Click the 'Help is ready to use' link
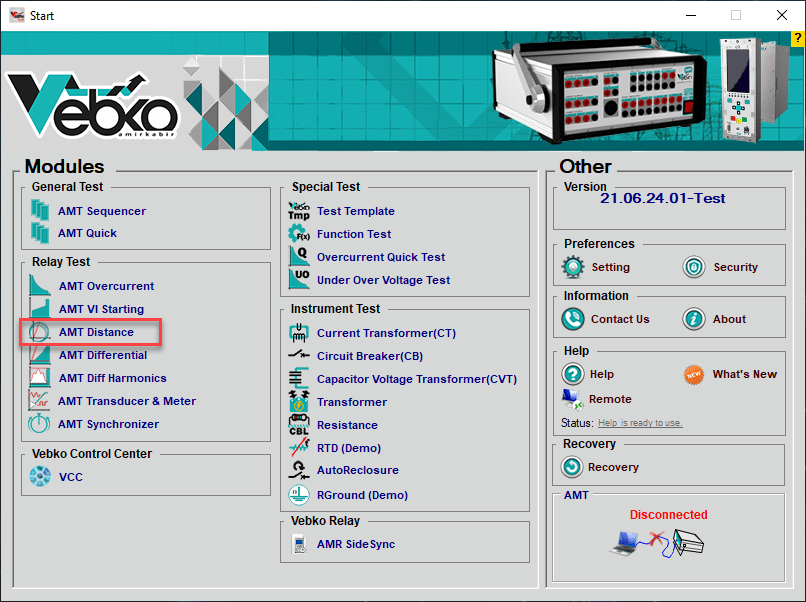The height and width of the screenshot is (602, 806). [640, 423]
